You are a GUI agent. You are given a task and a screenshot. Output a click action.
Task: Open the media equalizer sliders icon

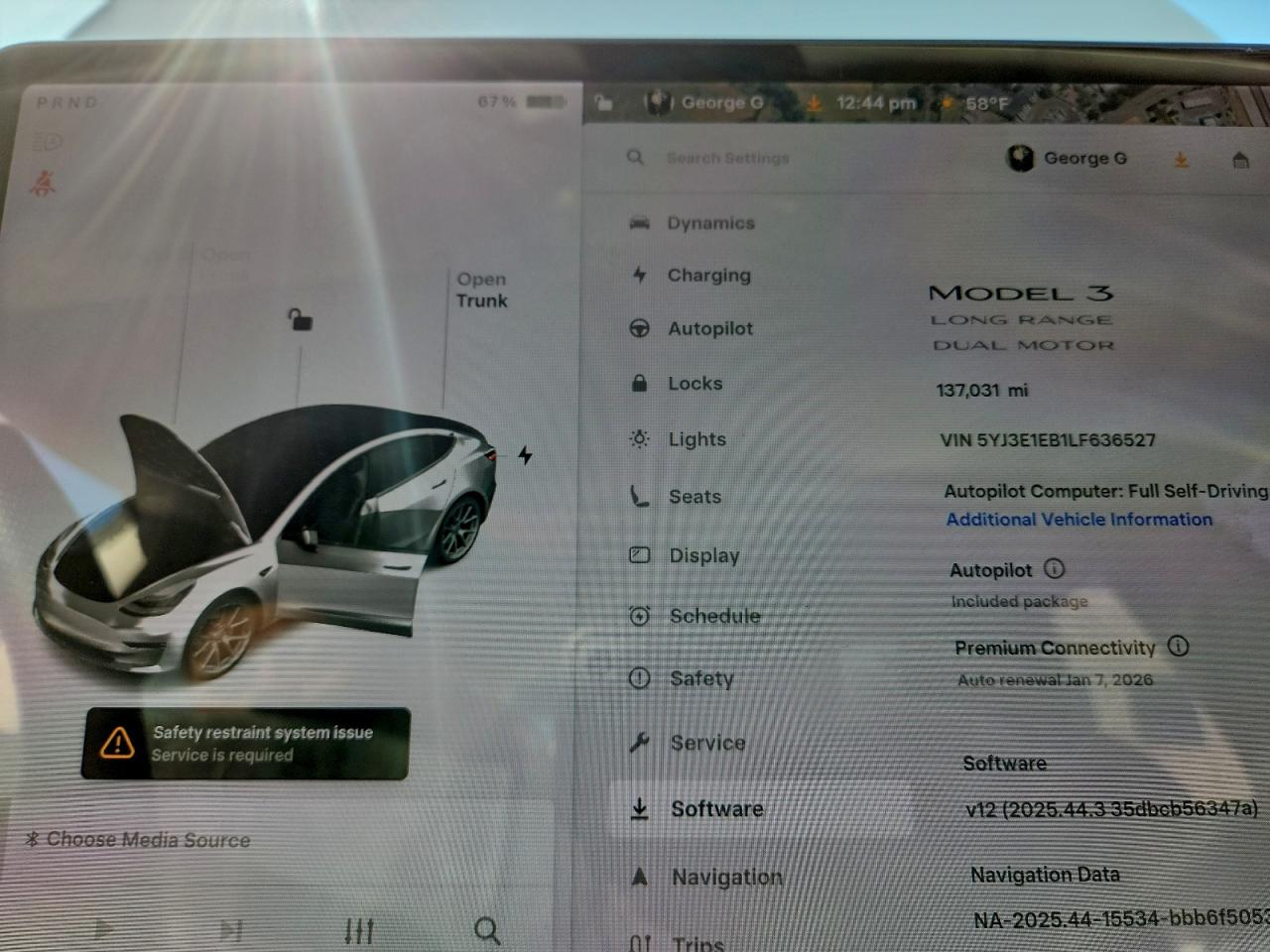pos(359,931)
